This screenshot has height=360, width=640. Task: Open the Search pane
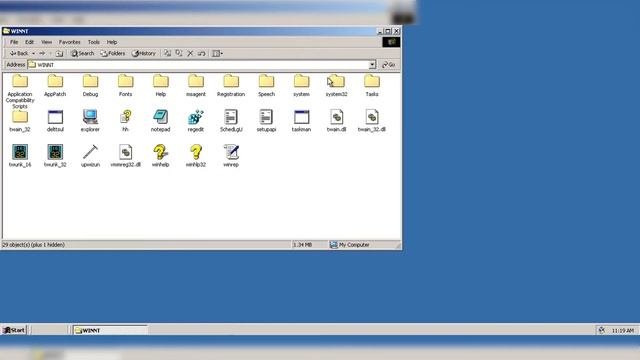[x=82, y=53]
